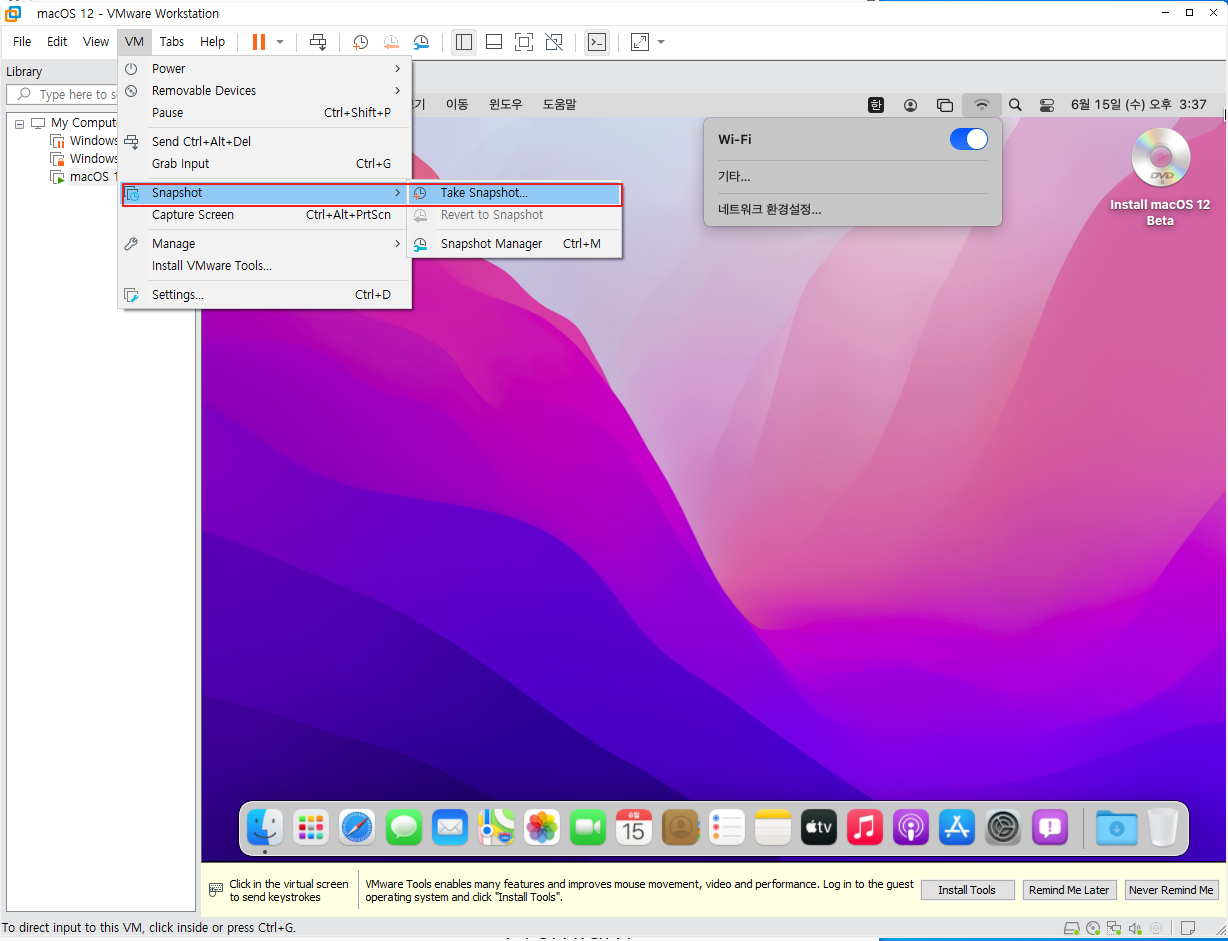The image size is (1228, 941).
Task: Toggle the console view toolbar icon
Action: click(x=597, y=42)
